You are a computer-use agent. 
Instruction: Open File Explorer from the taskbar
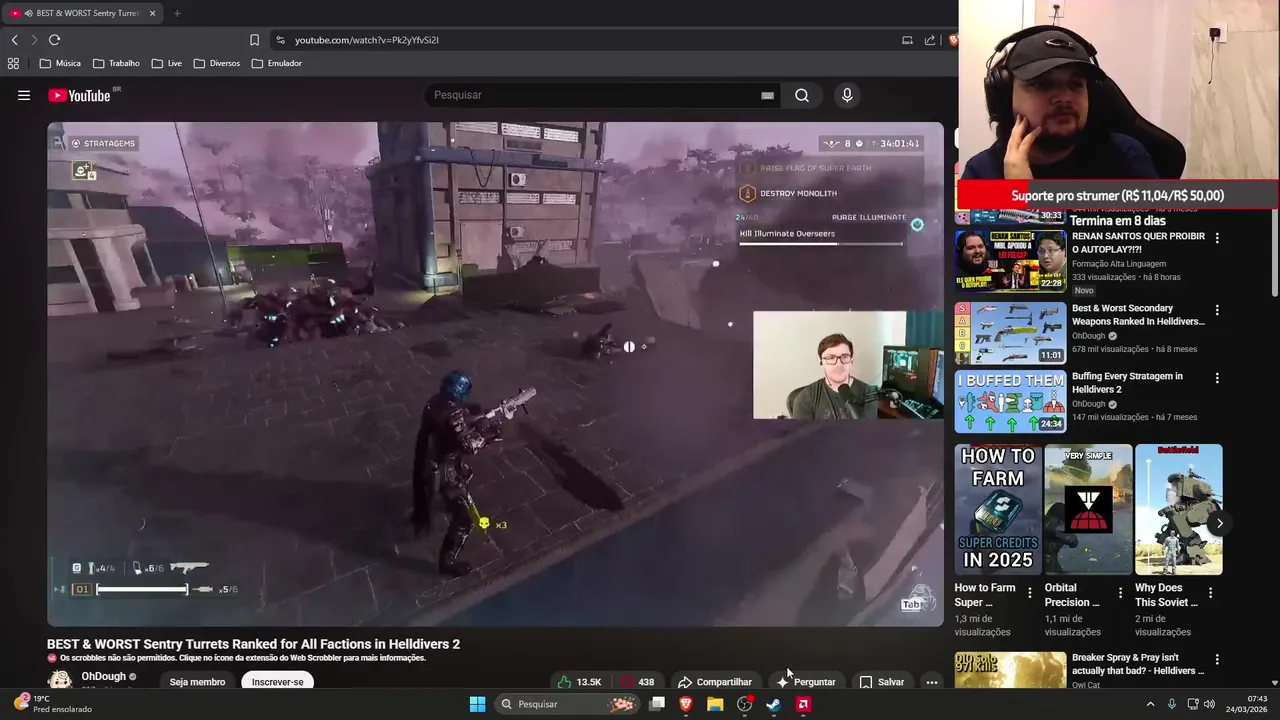715,704
